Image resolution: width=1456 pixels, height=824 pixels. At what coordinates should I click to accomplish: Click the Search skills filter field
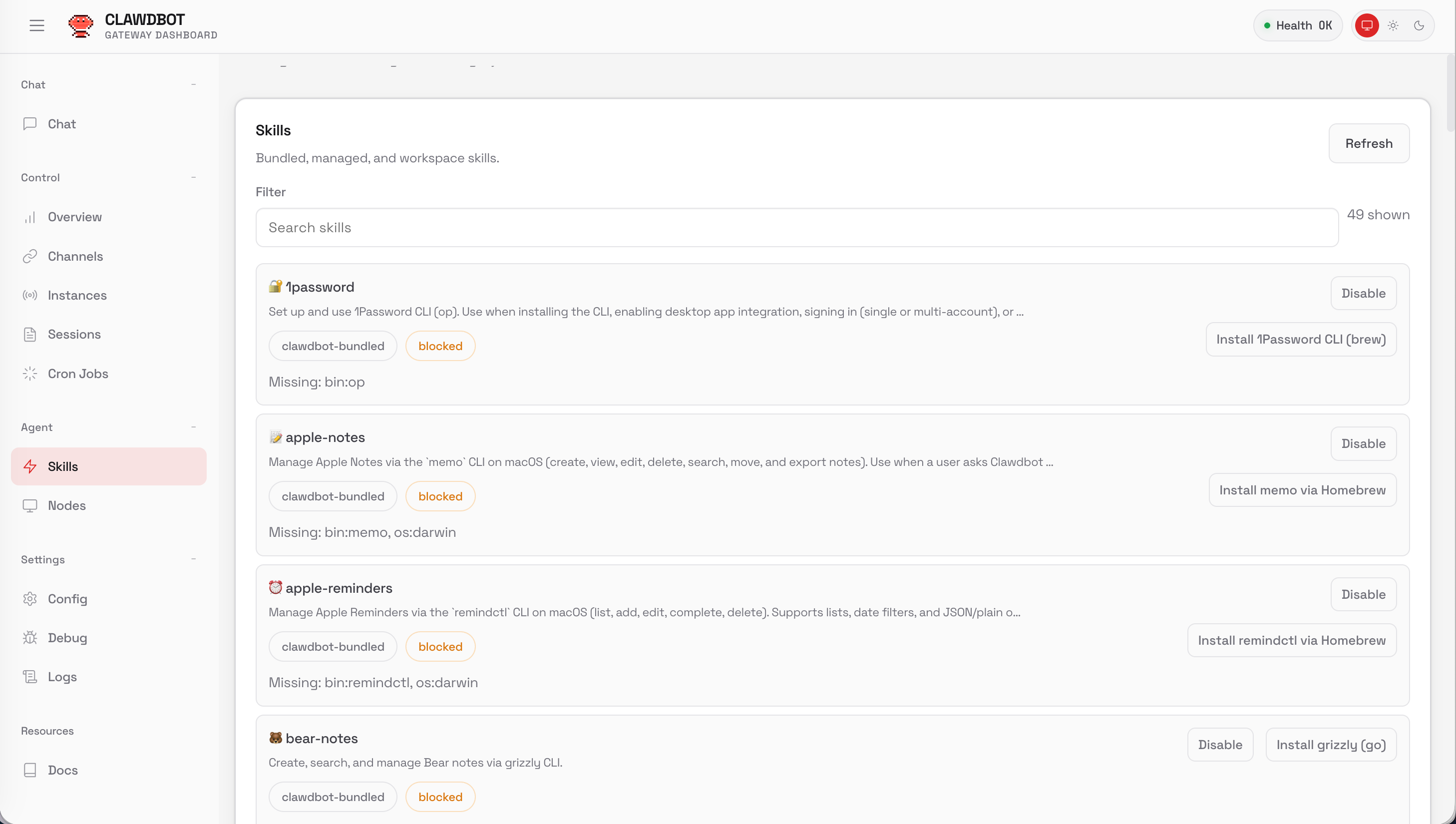point(796,228)
